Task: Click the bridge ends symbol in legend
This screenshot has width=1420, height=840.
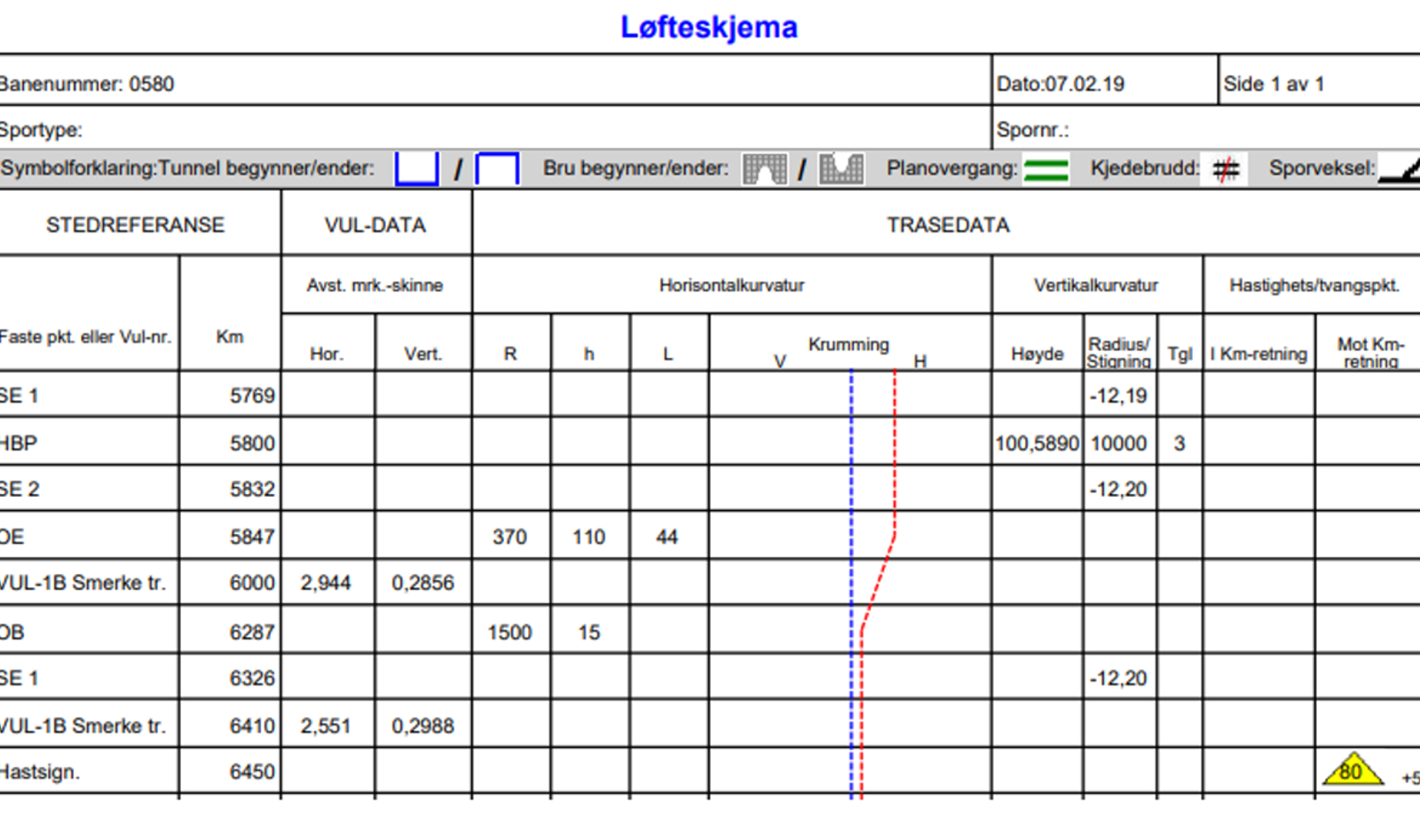Action: click(x=841, y=169)
